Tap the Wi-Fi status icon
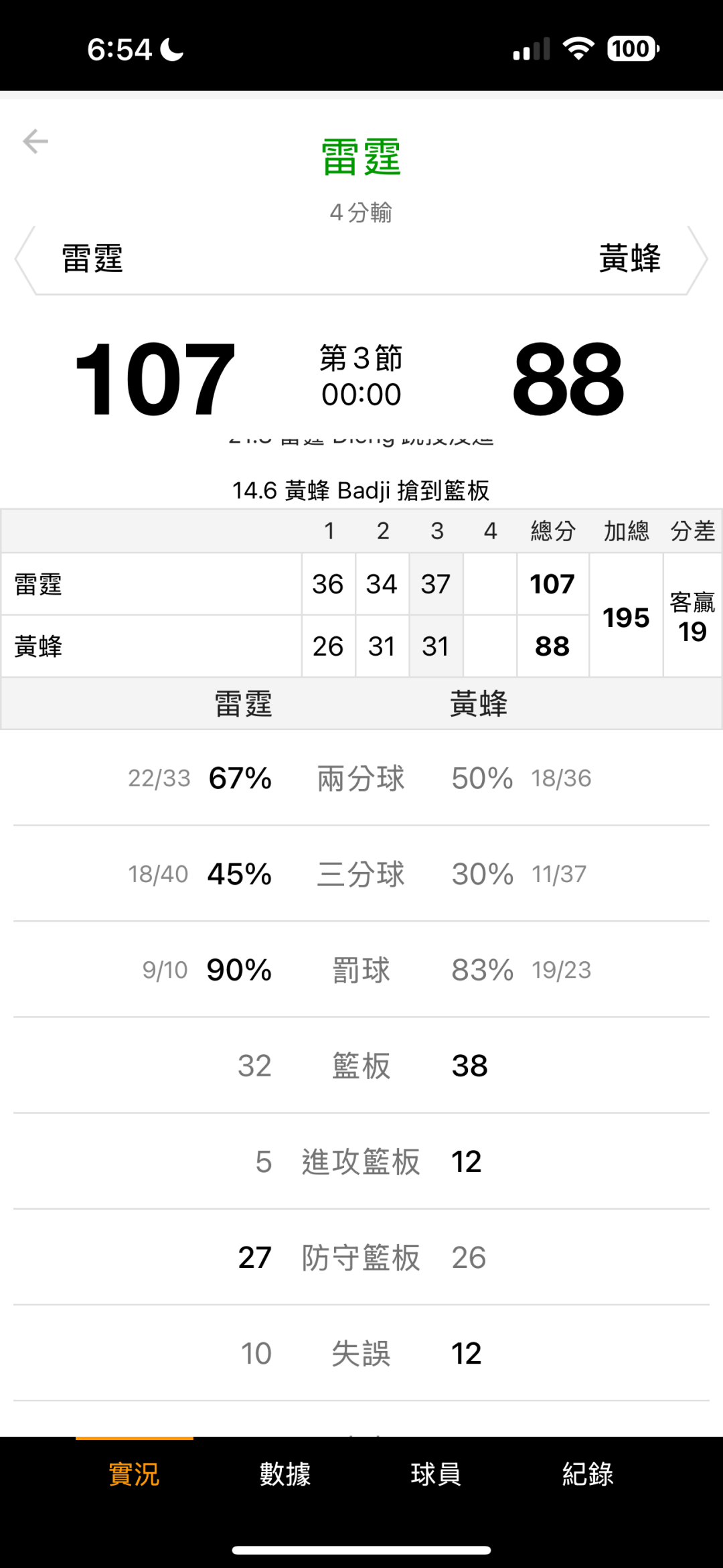Viewport: 723px width, 1568px height. [x=578, y=49]
